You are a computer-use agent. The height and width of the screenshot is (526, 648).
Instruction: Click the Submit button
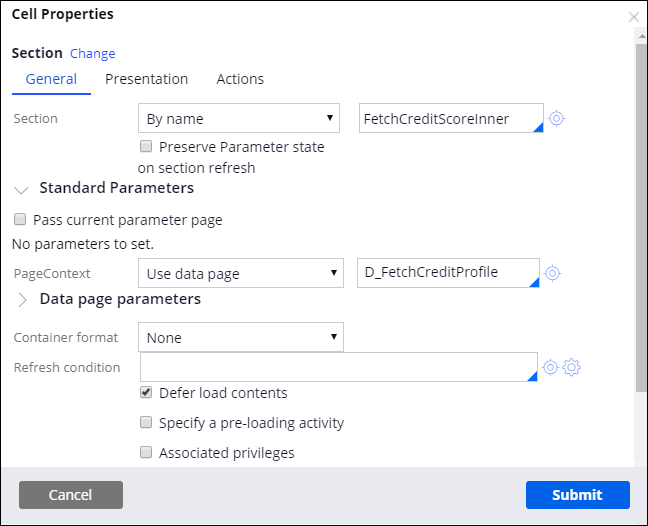[x=577, y=495]
